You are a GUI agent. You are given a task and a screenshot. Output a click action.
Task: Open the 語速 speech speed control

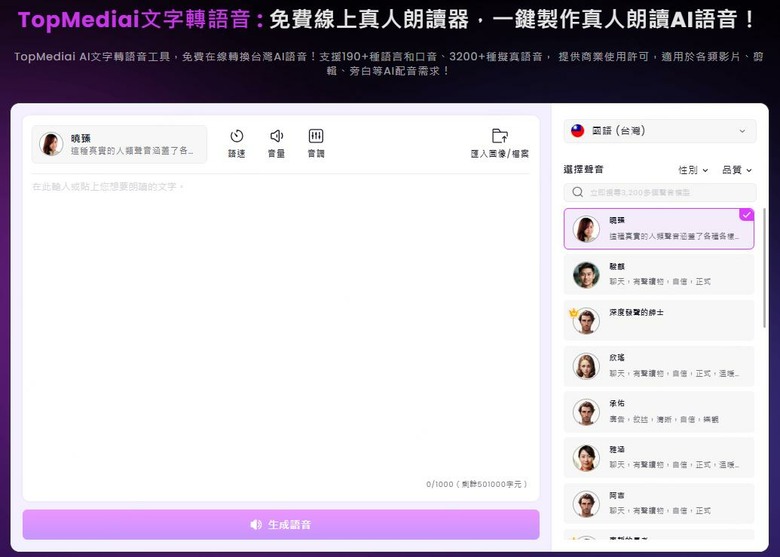click(x=237, y=143)
